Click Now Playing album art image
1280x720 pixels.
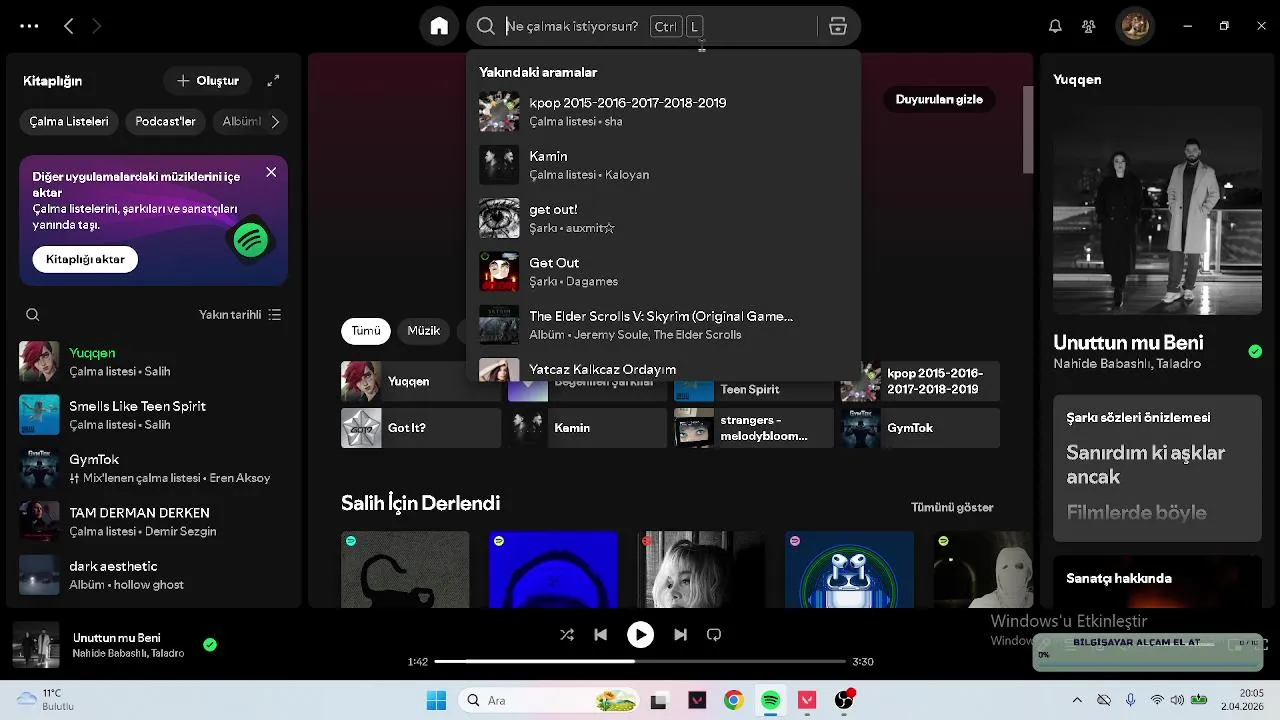1157,210
